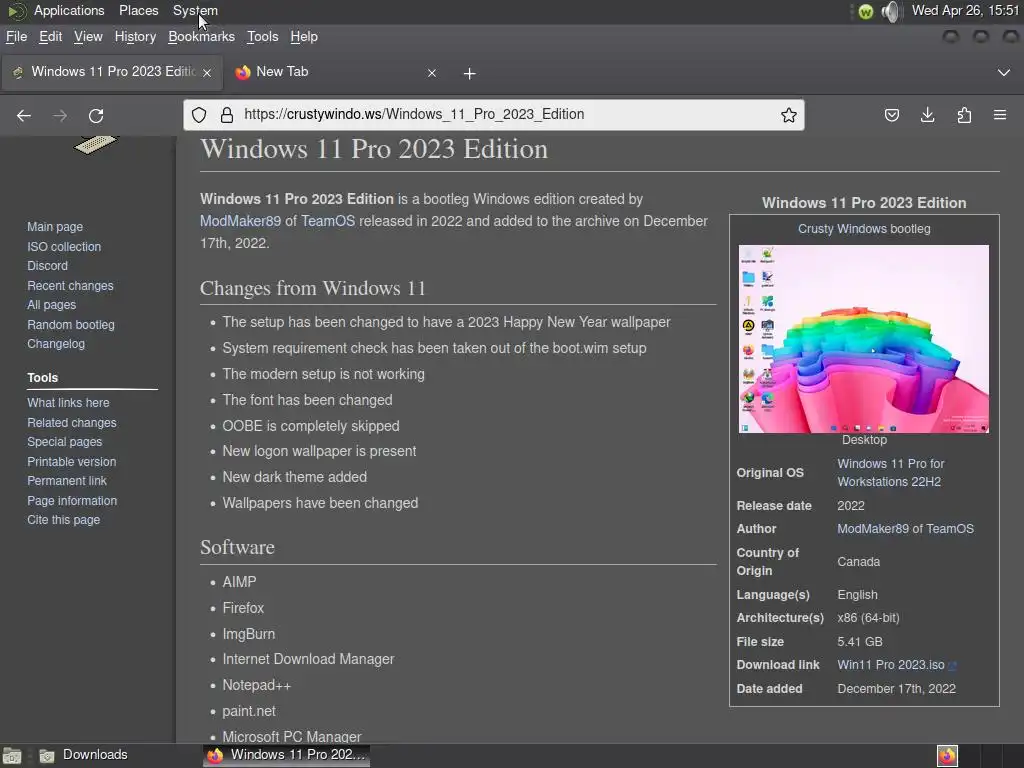1024x768 pixels.
Task: Open the Firefox downloads panel
Action: 927,116
